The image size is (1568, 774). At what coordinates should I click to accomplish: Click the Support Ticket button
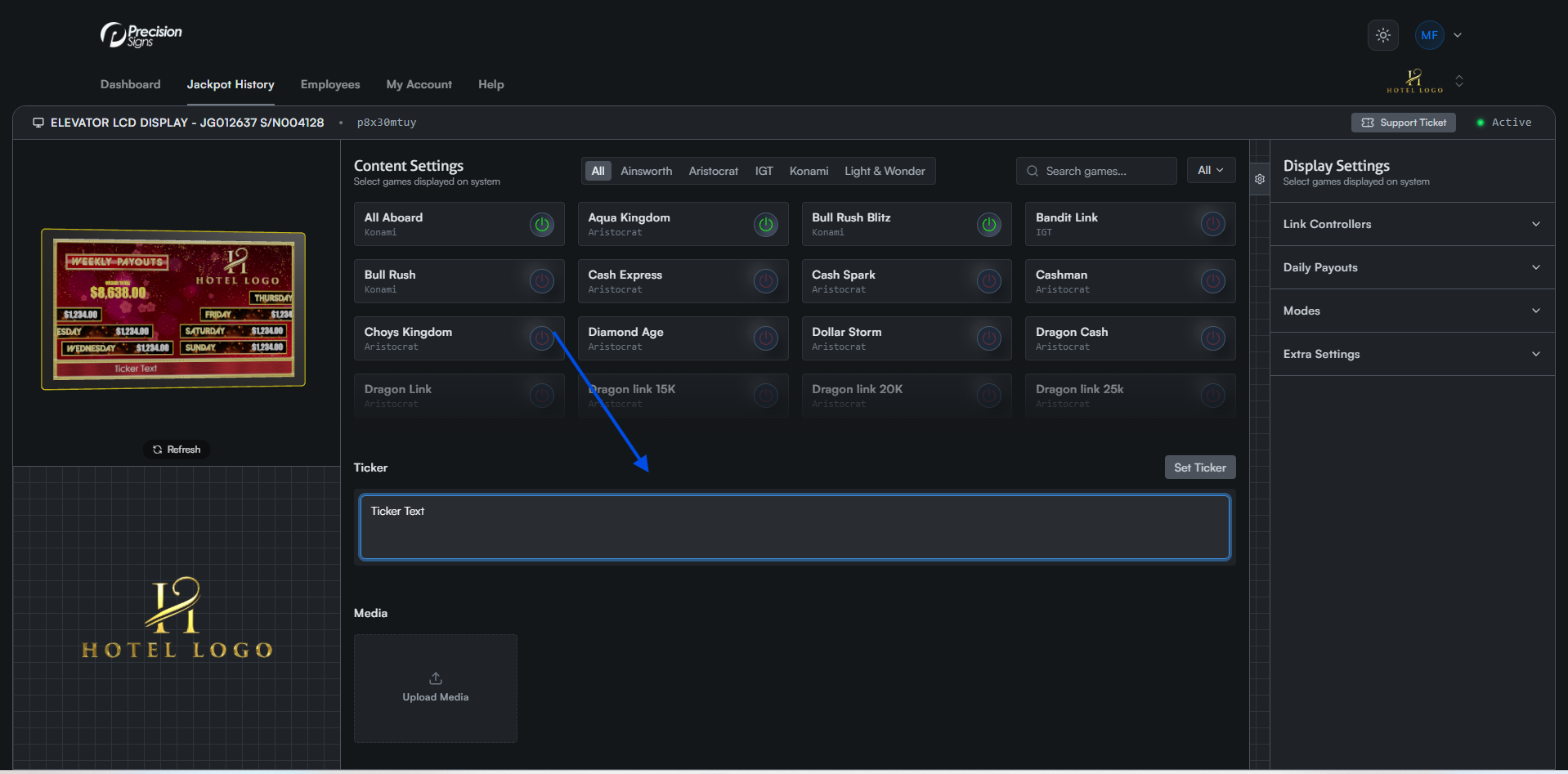pyautogui.click(x=1403, y=123)
